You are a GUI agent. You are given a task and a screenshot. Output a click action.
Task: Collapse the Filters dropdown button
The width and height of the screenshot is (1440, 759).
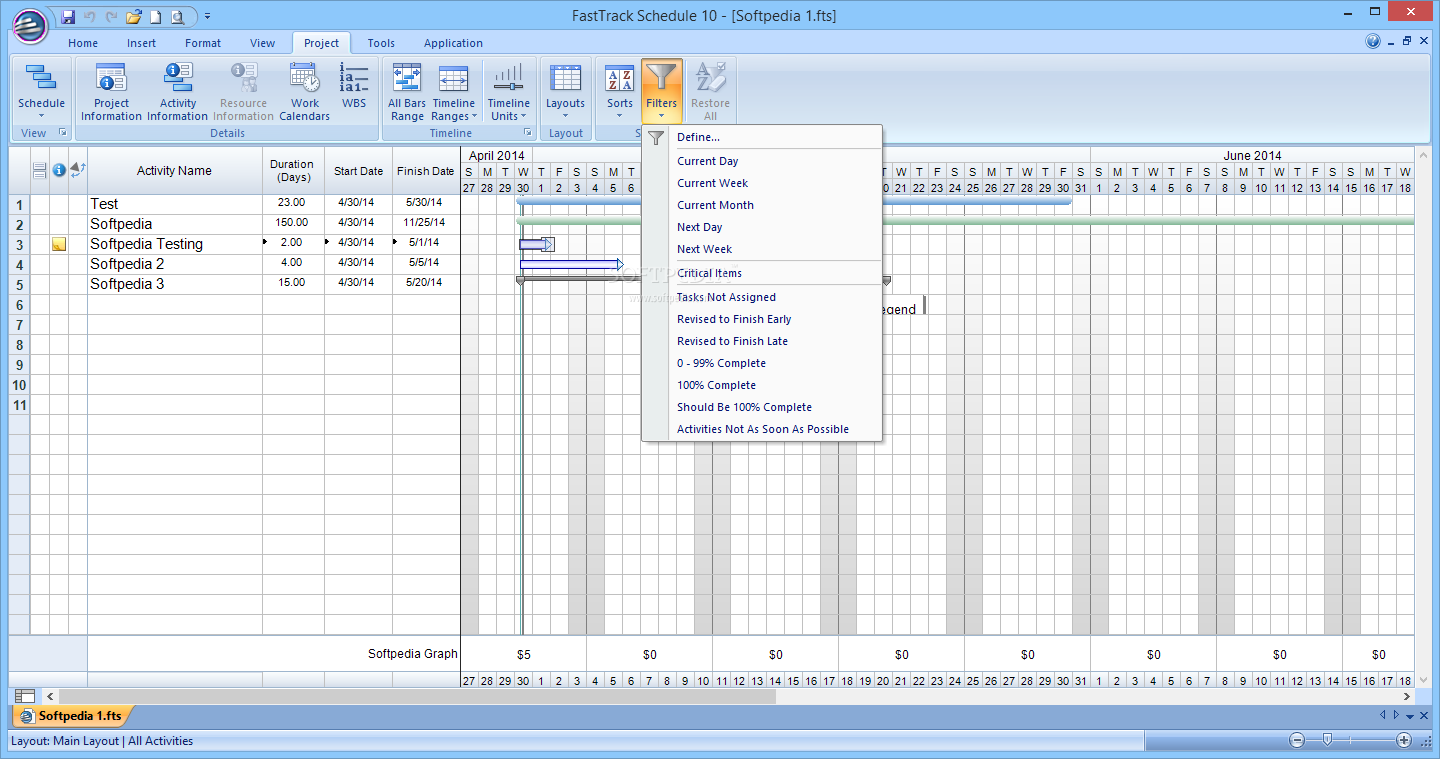click(x=662, y=92)
